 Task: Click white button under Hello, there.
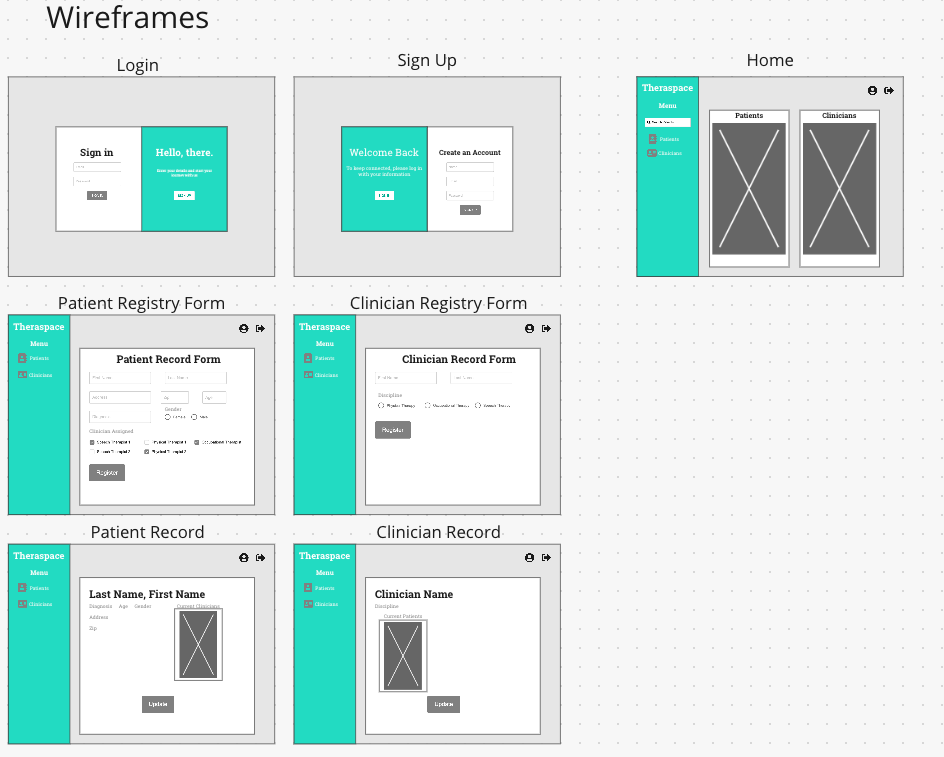tap(184, 195)
